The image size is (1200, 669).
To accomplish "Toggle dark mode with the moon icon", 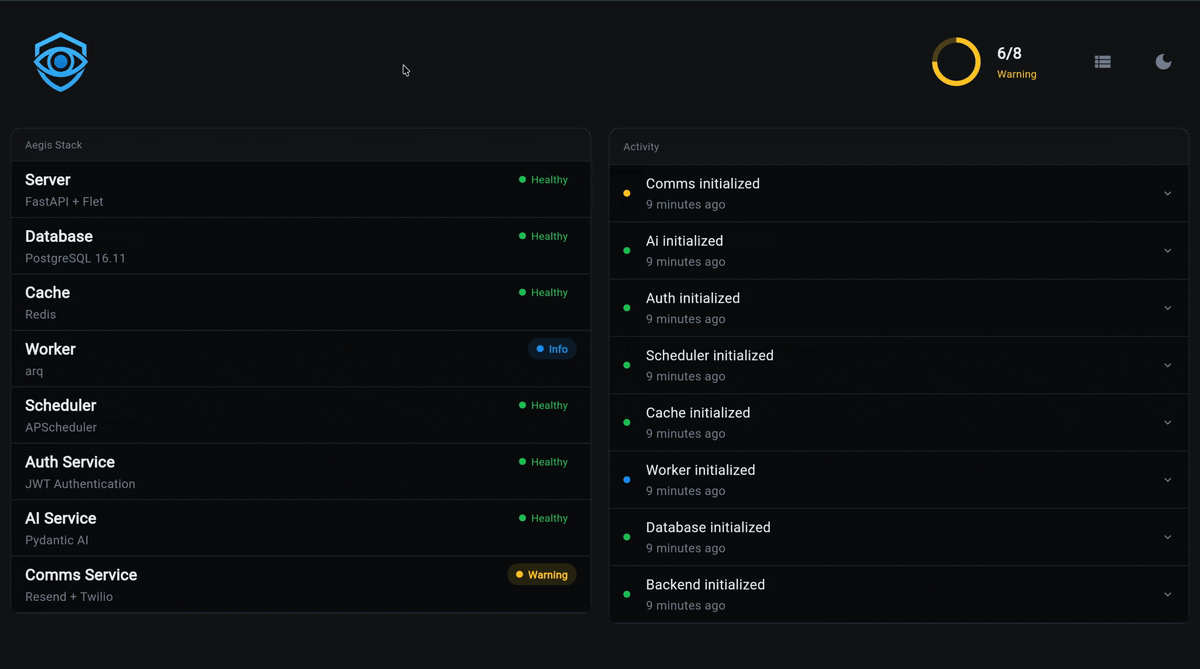I will 1163,62.
